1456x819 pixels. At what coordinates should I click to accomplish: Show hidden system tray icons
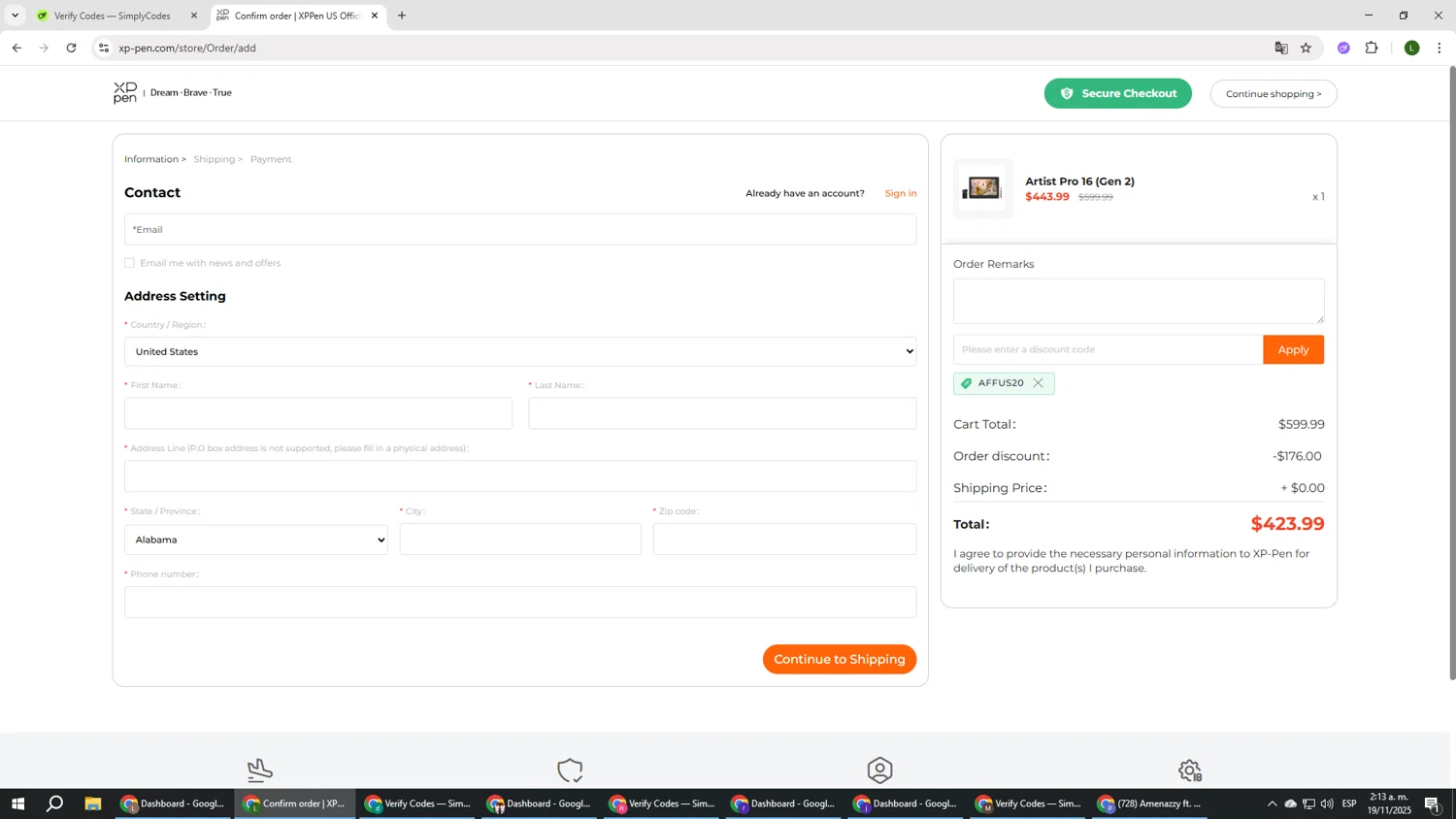coord(1272,803)
